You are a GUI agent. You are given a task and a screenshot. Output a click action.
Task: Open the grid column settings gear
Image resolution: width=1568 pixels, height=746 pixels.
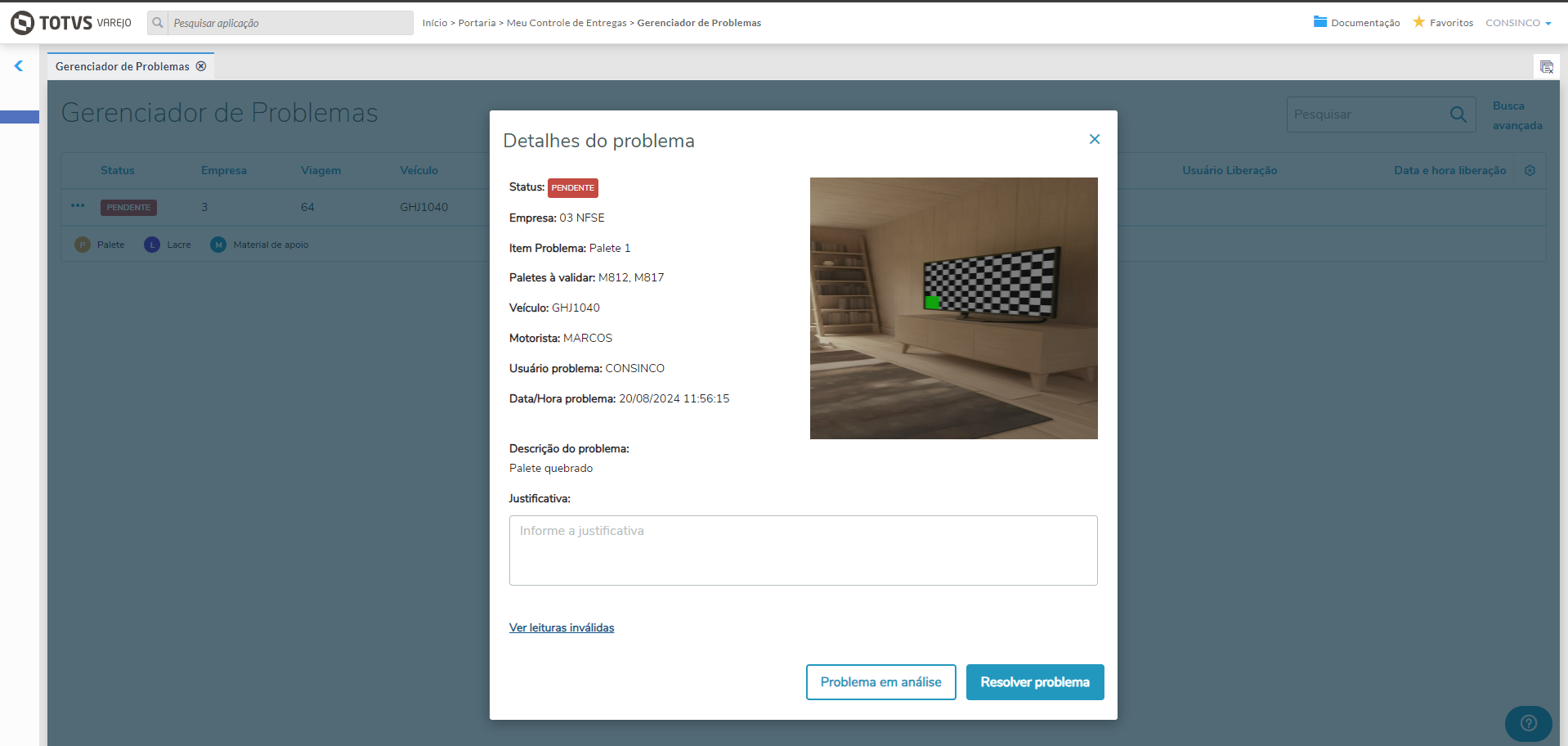coord(1530,170)
